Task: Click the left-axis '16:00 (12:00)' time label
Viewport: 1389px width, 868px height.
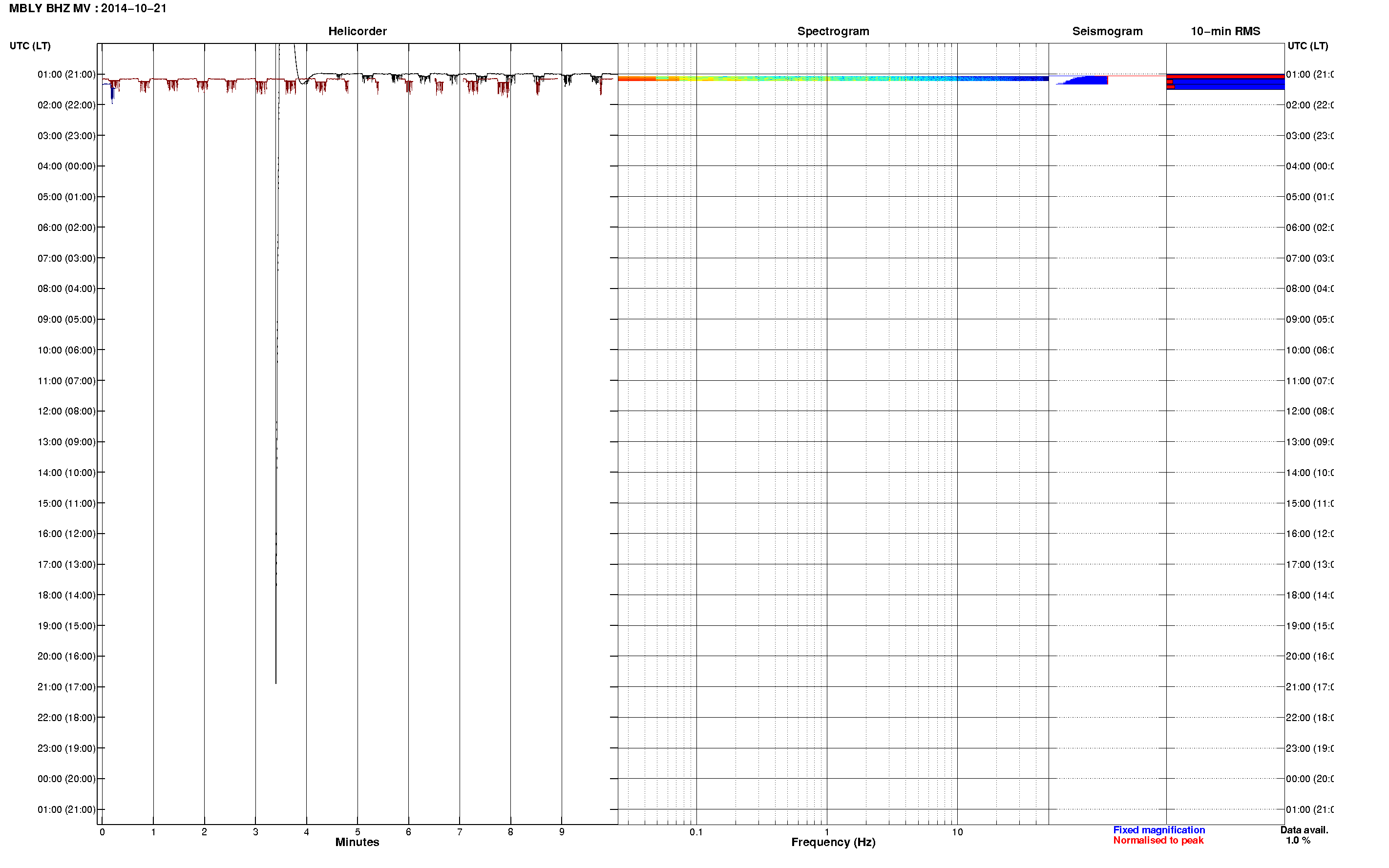Action: [66, 534]
